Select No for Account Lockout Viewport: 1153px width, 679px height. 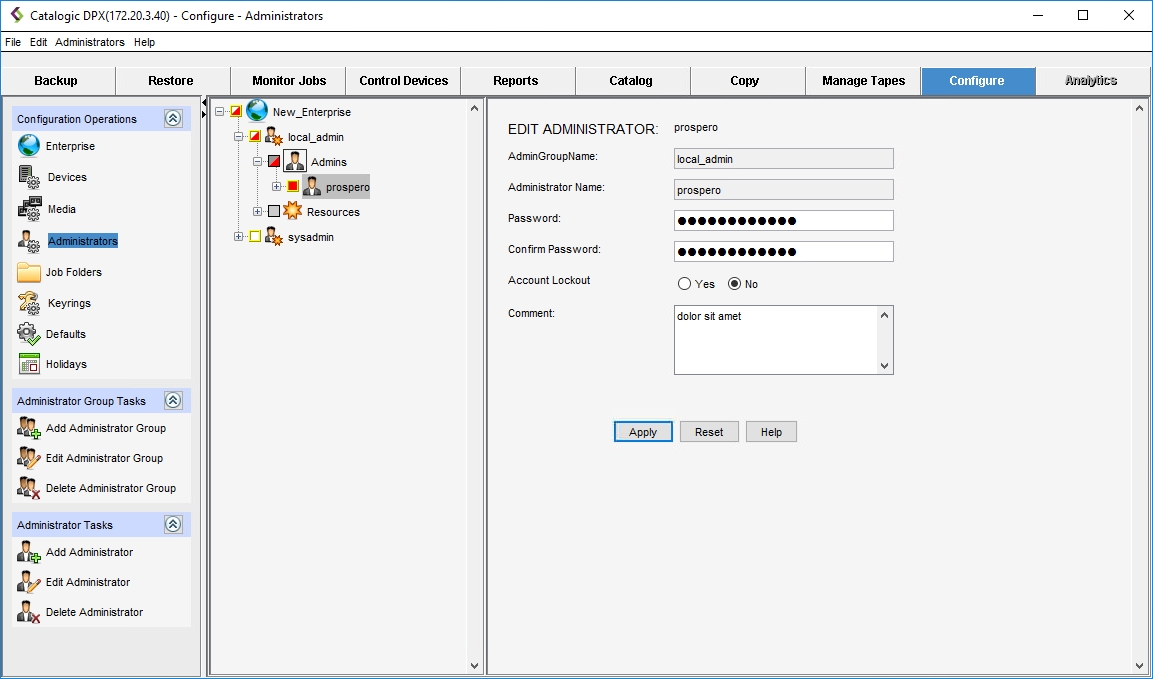[x=735, y=284]
